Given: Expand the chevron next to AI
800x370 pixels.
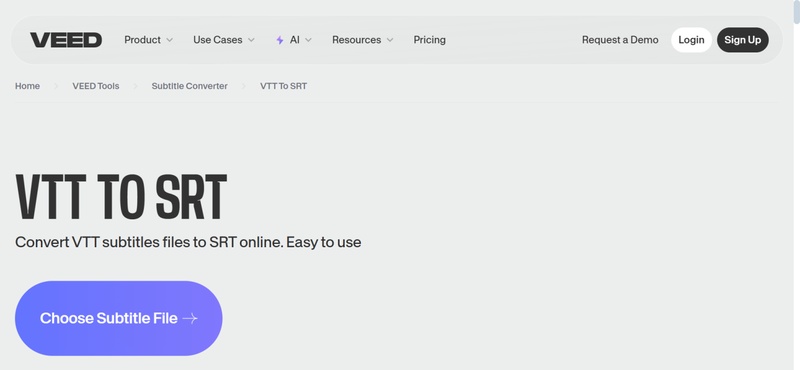Looking at the screenshot, I should coord(308,40).
